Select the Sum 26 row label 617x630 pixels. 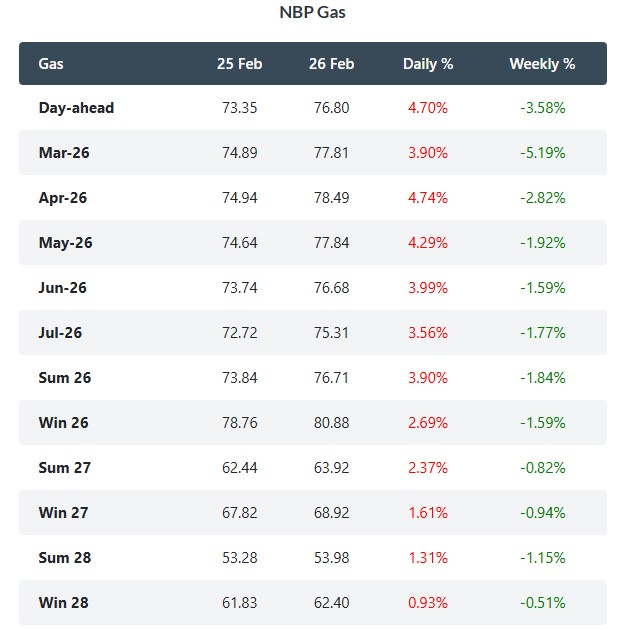pos(64,378)
